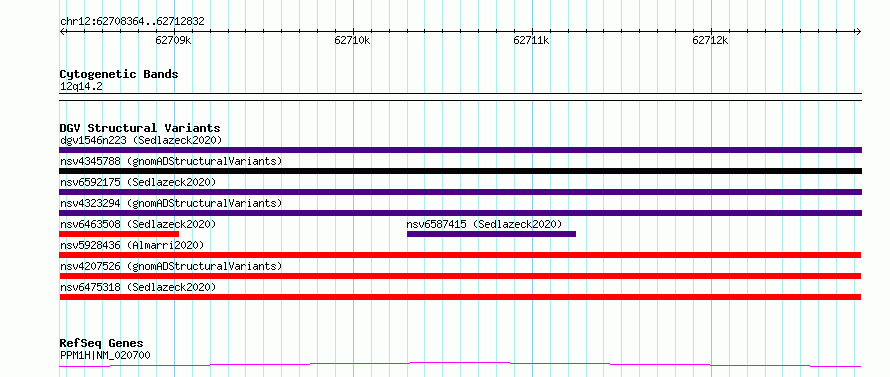
Task: Click the nsv6463508 (Sedlazeck2020) label
Action: tap(138, 224)
